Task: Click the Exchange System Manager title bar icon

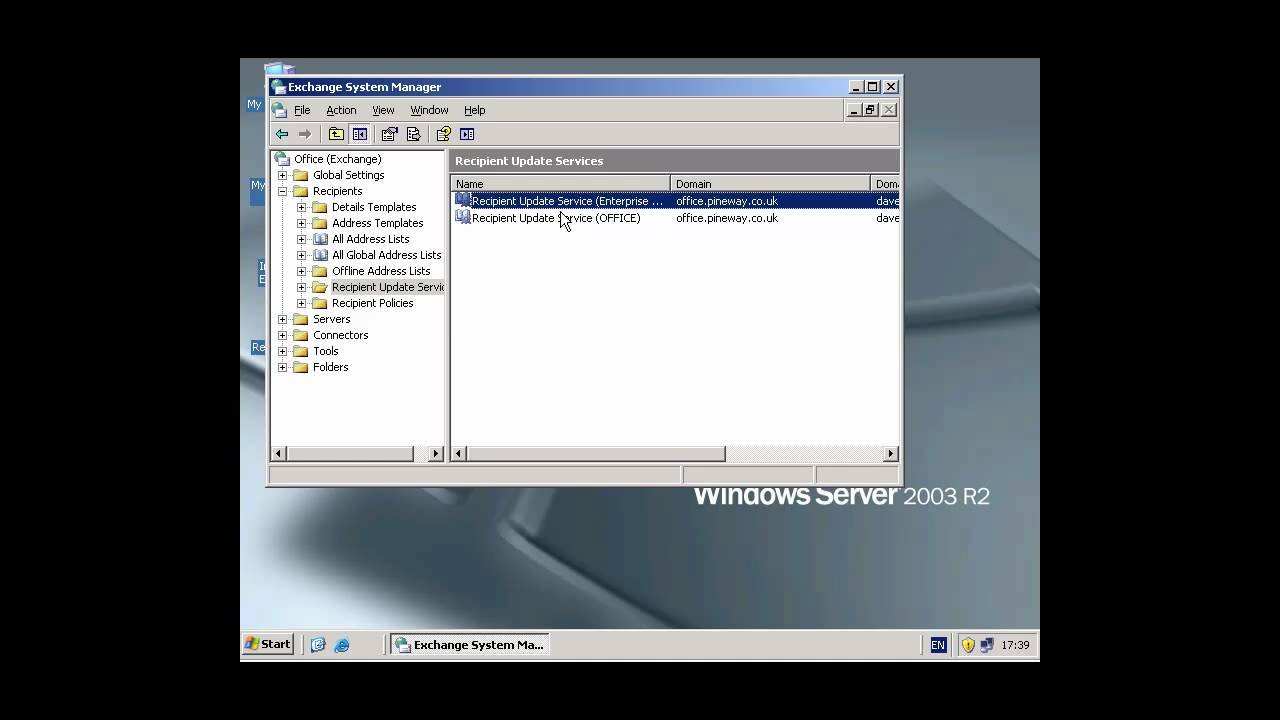Action: [x=279, y=87]
